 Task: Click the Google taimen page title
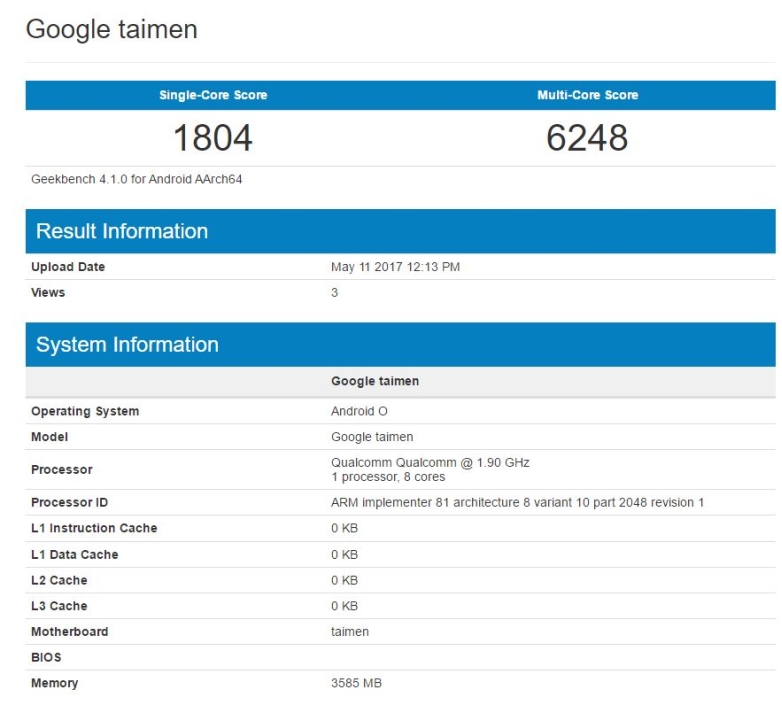click(111, 30)
